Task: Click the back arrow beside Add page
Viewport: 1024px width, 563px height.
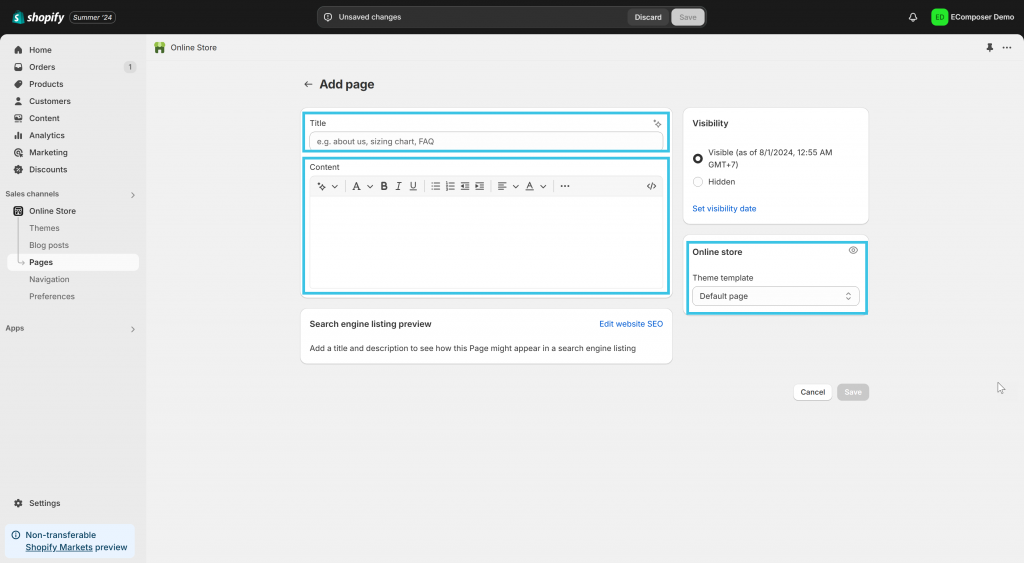Action: (308, 85)
